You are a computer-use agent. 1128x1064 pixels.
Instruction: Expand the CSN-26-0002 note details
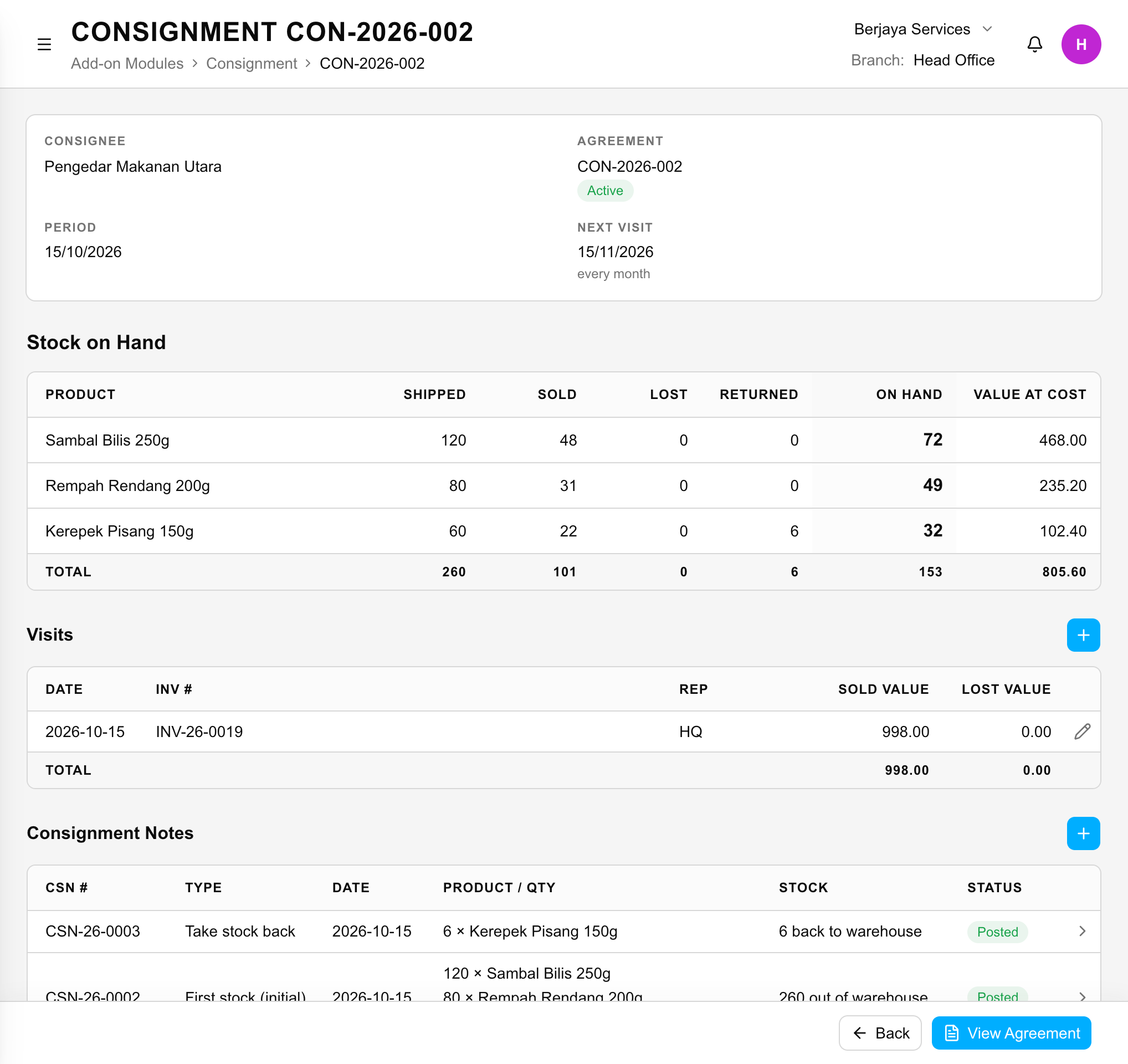coord(1082,996)
